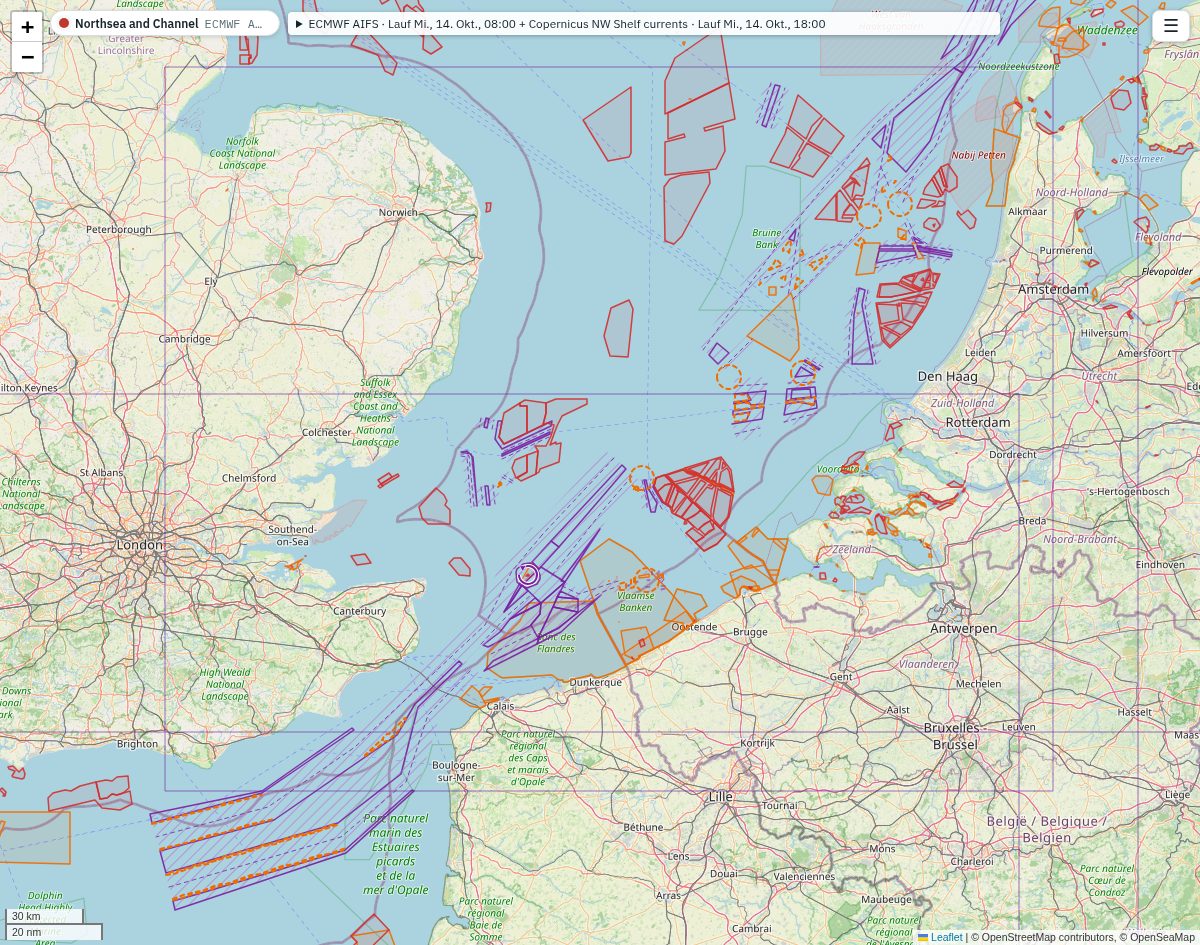Zoom out the map with minus button
Viewport: 1200px width, 945px height.
pos(27,57)
